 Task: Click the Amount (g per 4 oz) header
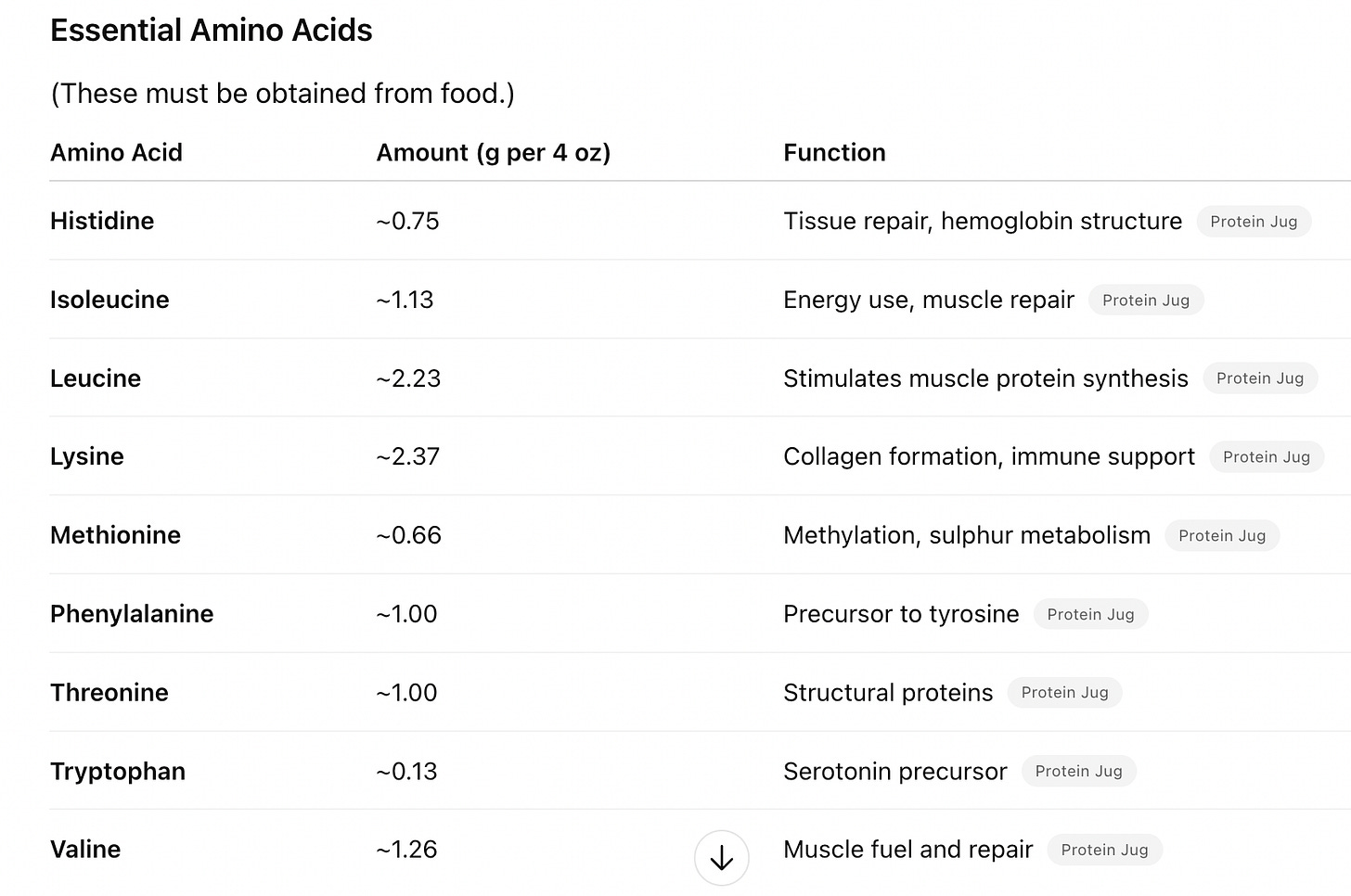point(493,153)
